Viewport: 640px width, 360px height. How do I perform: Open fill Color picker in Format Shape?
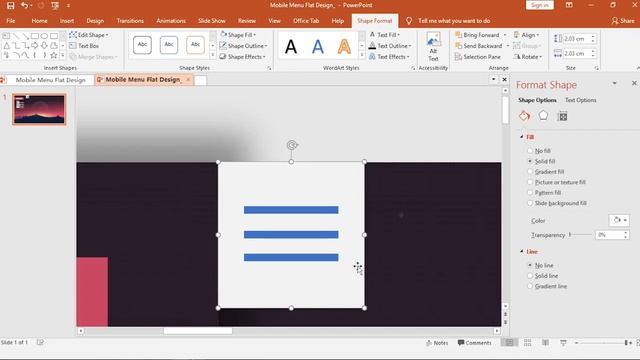(619, 220)
